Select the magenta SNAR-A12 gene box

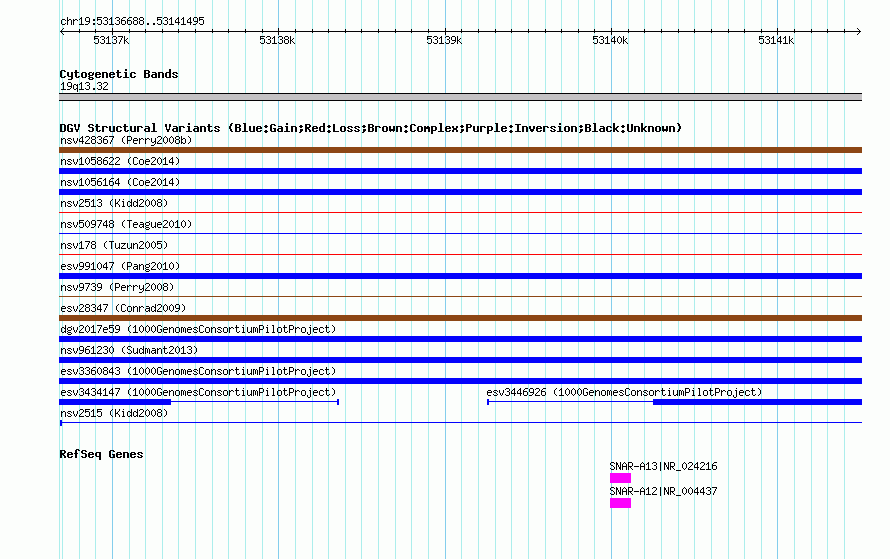[620, 503]
